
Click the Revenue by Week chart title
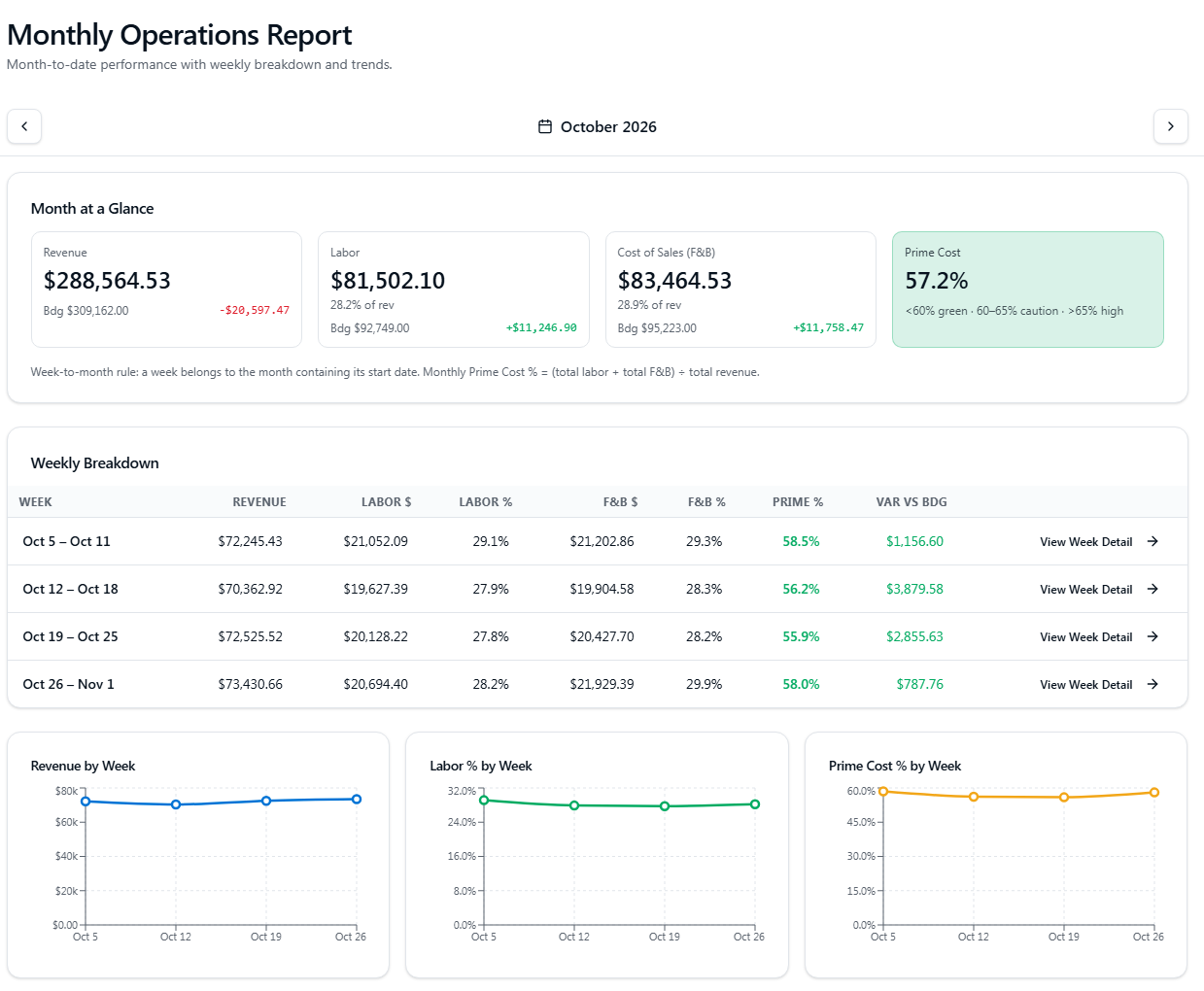coord(83,766)
